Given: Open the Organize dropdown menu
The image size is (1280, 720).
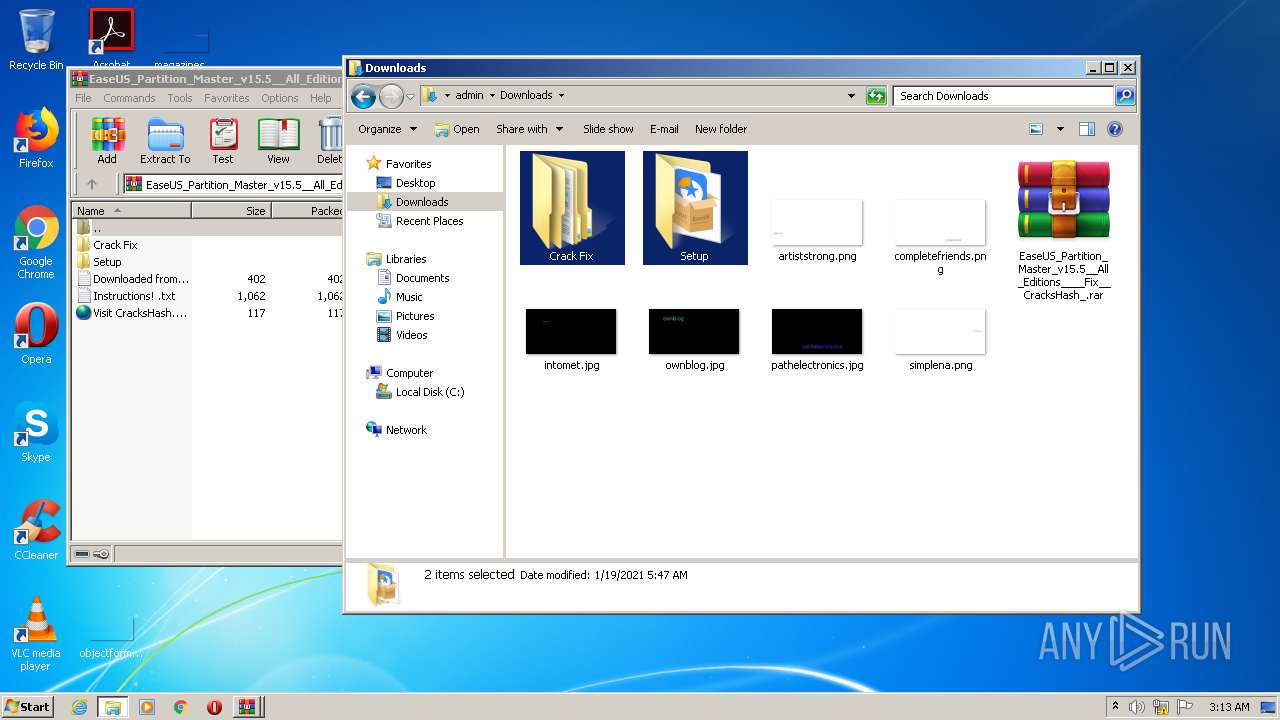Looking at the screenshot, I should tap(387, 129).
